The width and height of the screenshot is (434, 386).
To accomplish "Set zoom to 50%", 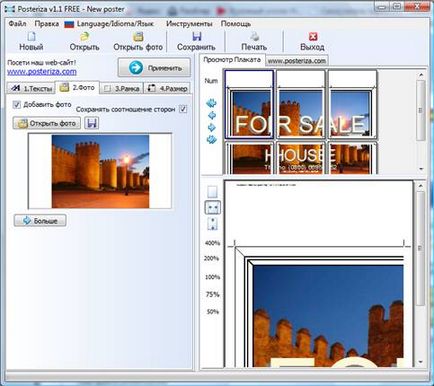I will [212, 312].
